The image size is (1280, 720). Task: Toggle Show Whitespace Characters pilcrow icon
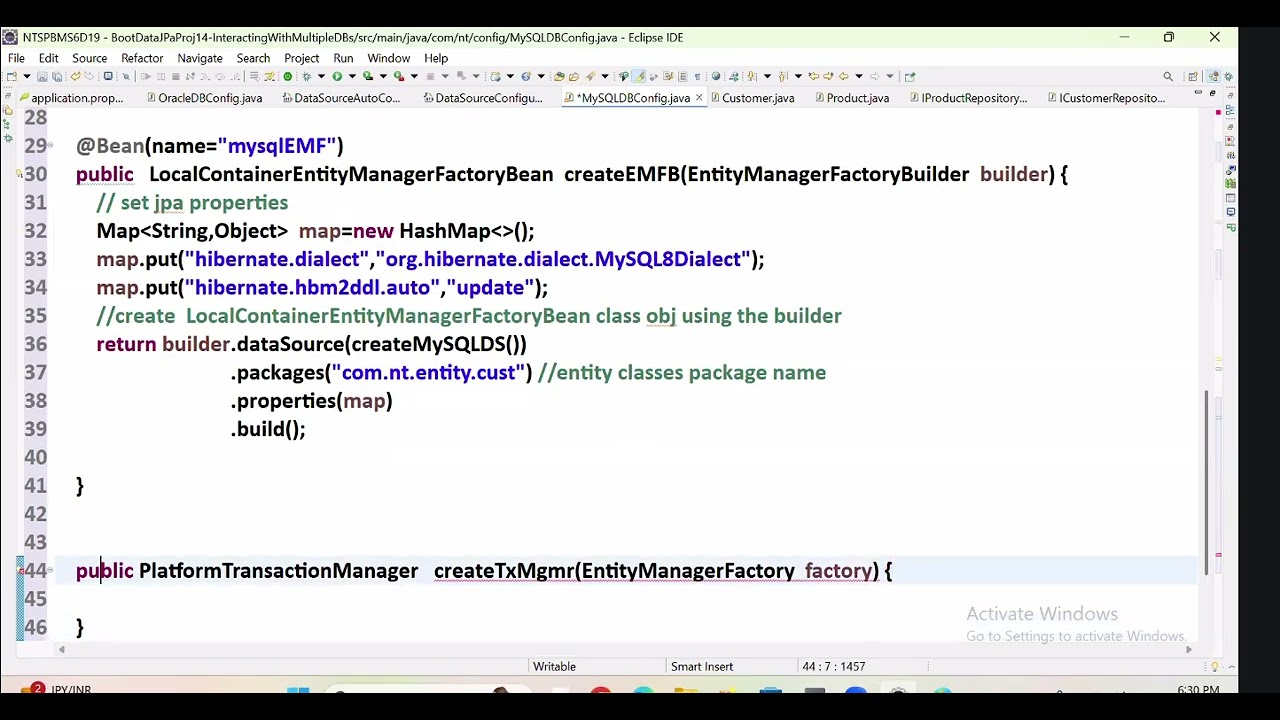click(697, 76)
